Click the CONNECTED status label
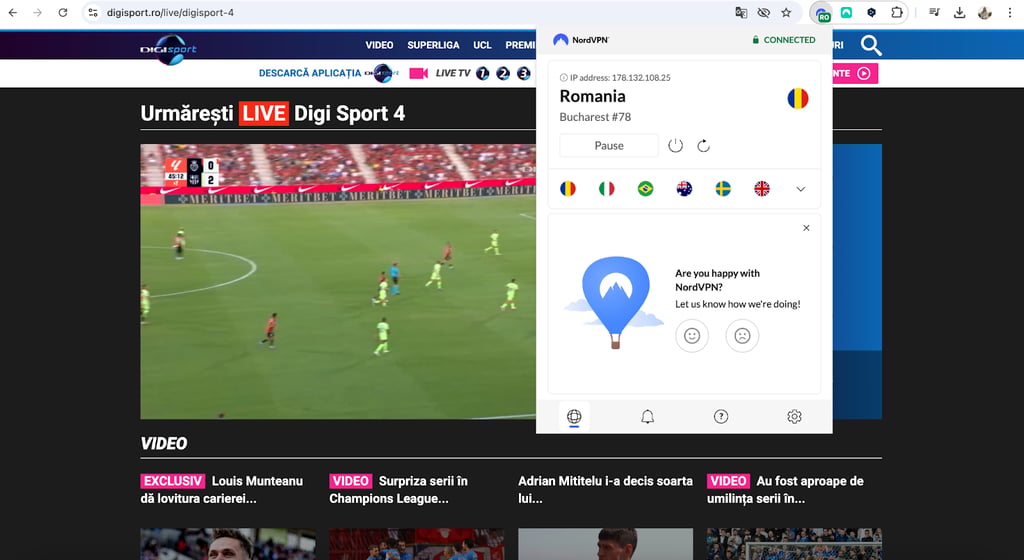This screenshot has width=1024, height=560. [784, 40]
